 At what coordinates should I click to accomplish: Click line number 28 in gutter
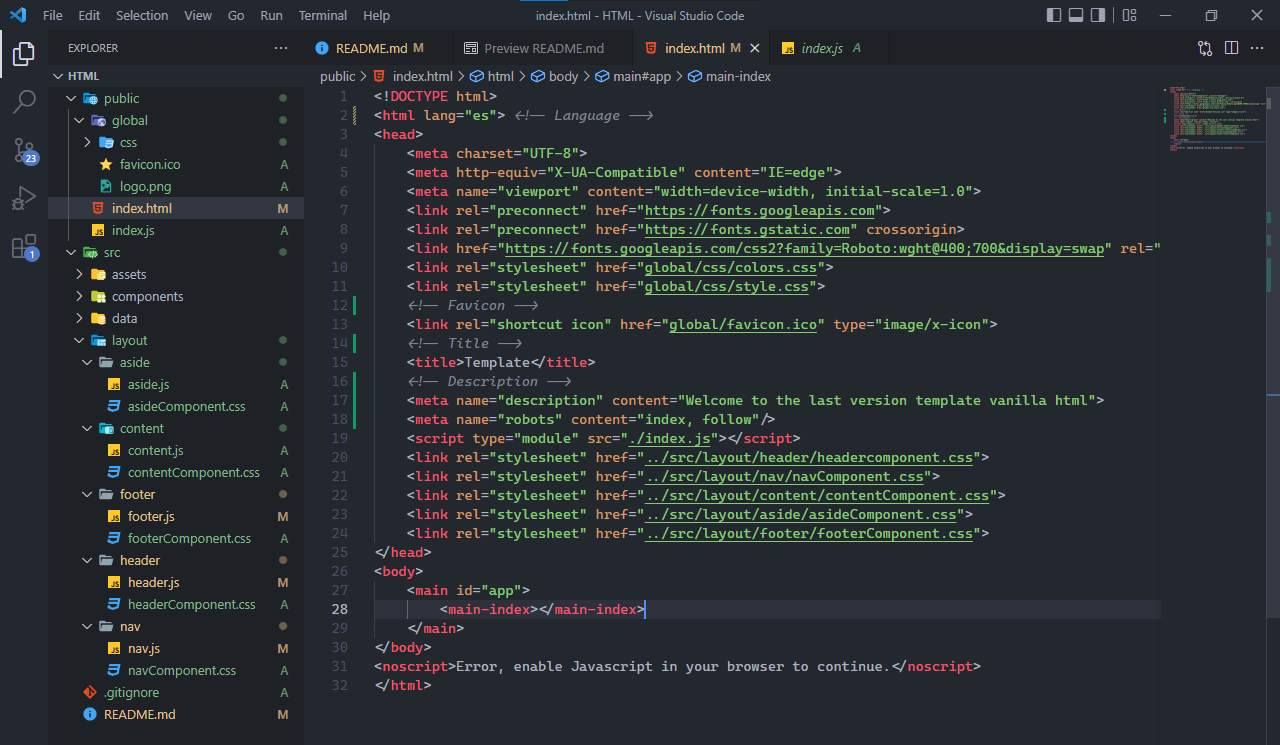click(340, 609)
